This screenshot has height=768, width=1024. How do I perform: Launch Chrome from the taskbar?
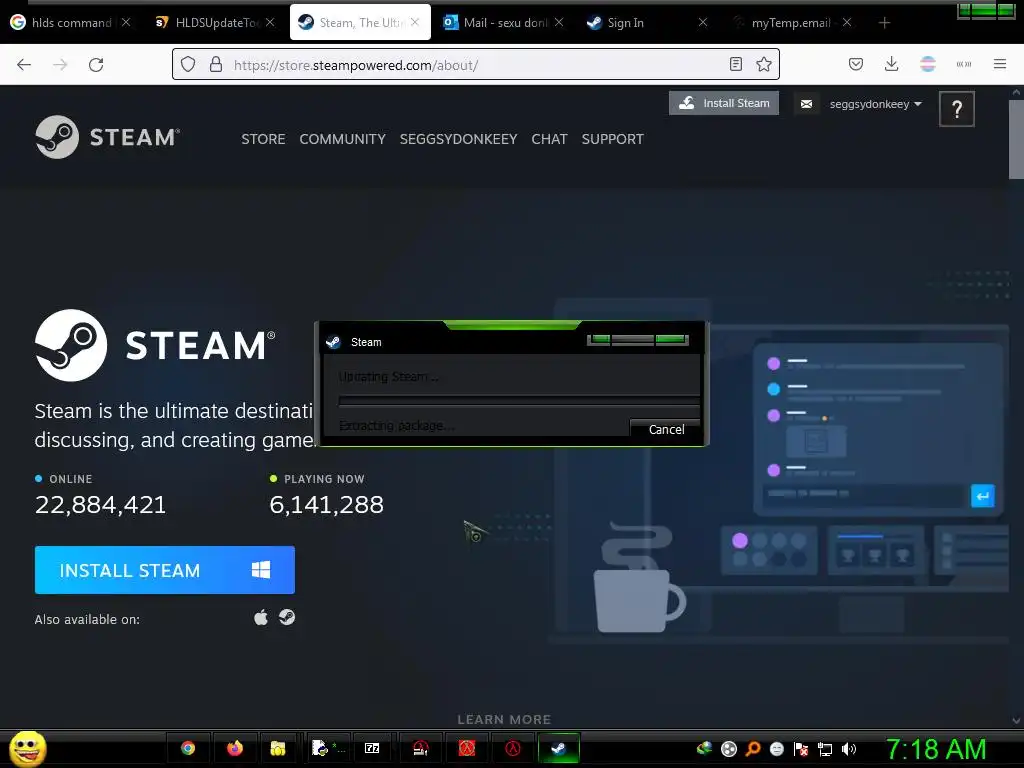click(x=188, y=748)
